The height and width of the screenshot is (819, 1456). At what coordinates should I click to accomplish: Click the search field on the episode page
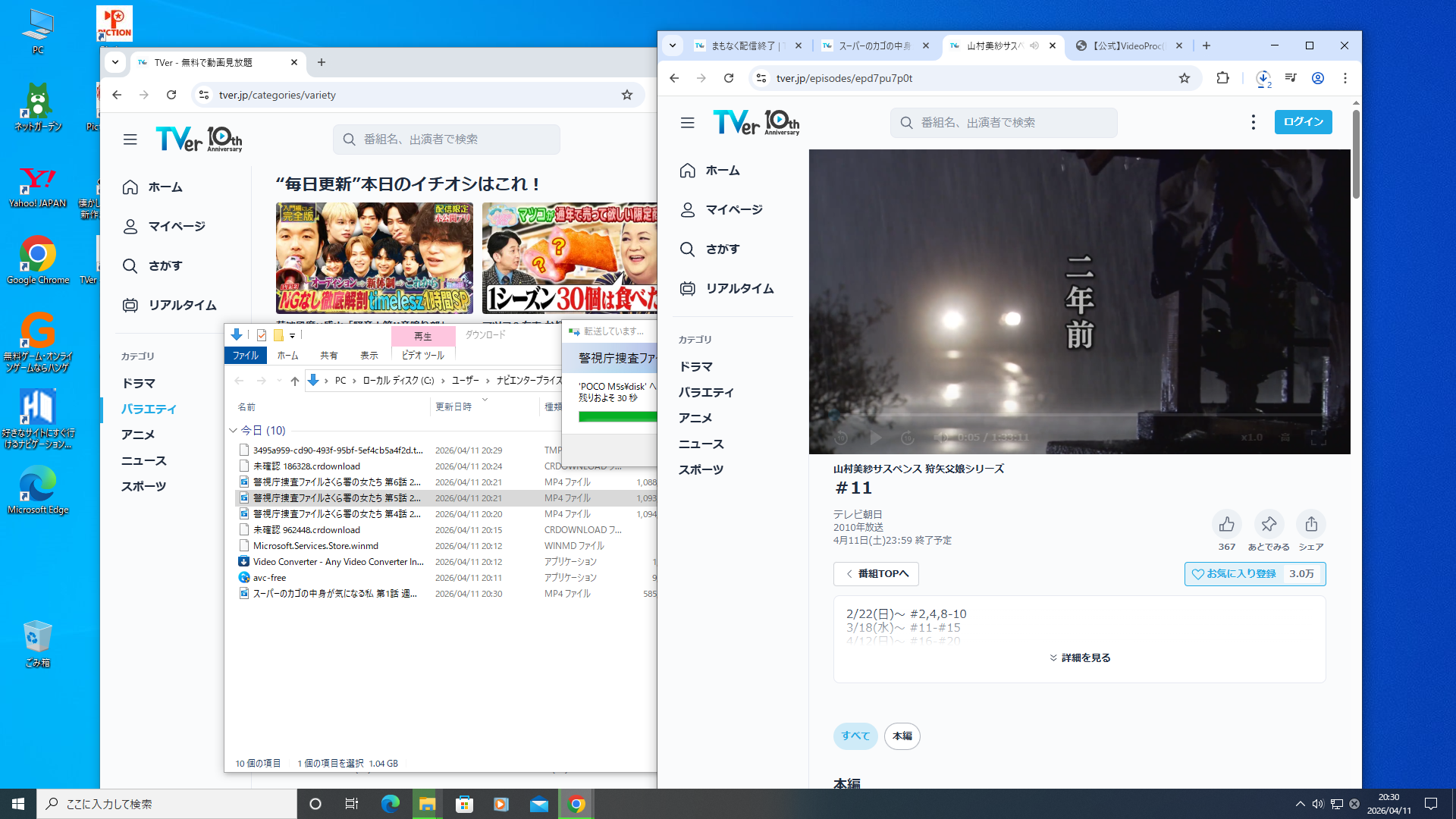[x=1003, y=123]
